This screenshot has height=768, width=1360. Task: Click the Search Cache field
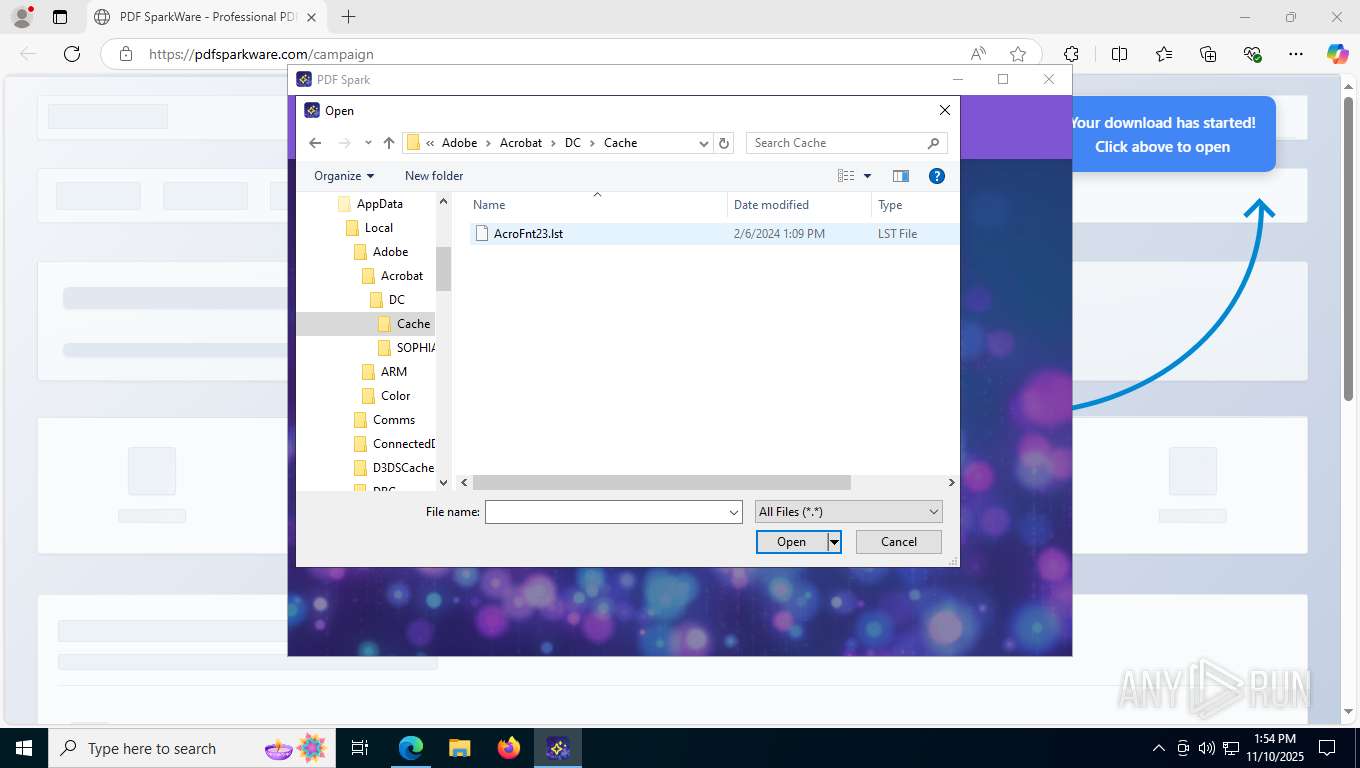pos(846,143)
